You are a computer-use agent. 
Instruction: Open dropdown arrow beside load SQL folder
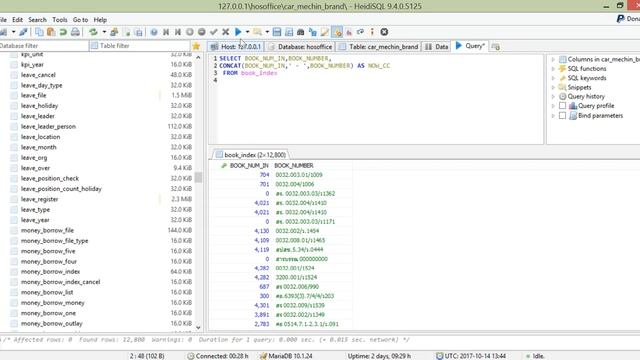(x=267, y=32)
